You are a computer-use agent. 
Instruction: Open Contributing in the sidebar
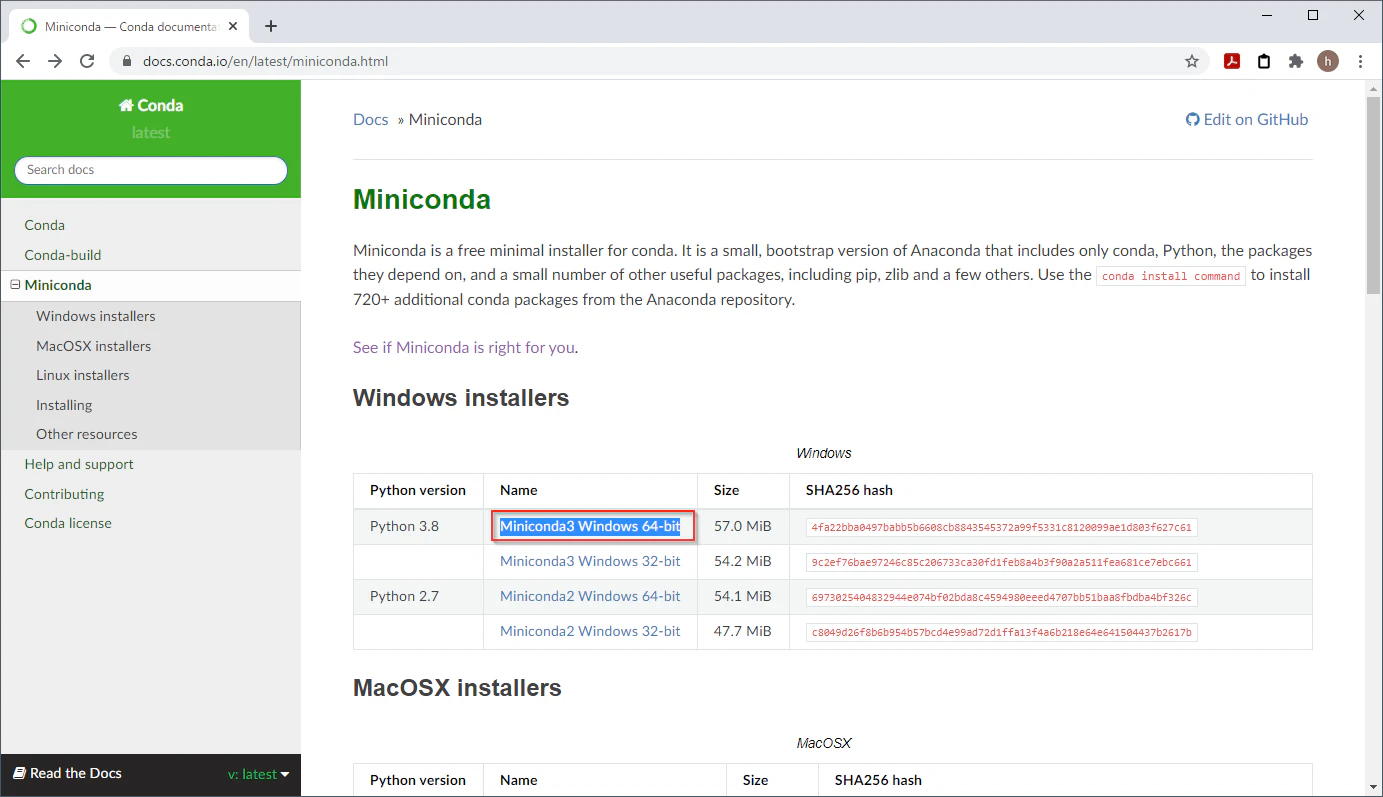coord(64,494)
